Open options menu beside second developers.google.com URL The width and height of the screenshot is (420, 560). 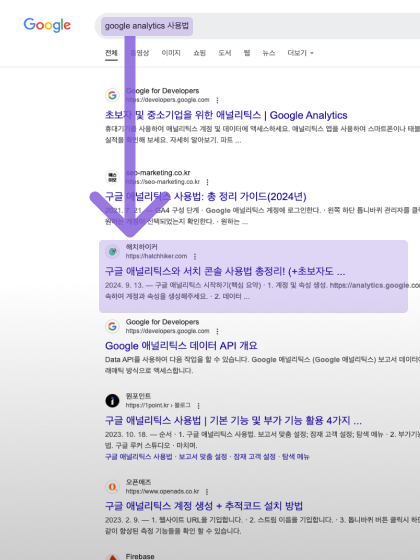pyautogui.click(x=217, y=331)
